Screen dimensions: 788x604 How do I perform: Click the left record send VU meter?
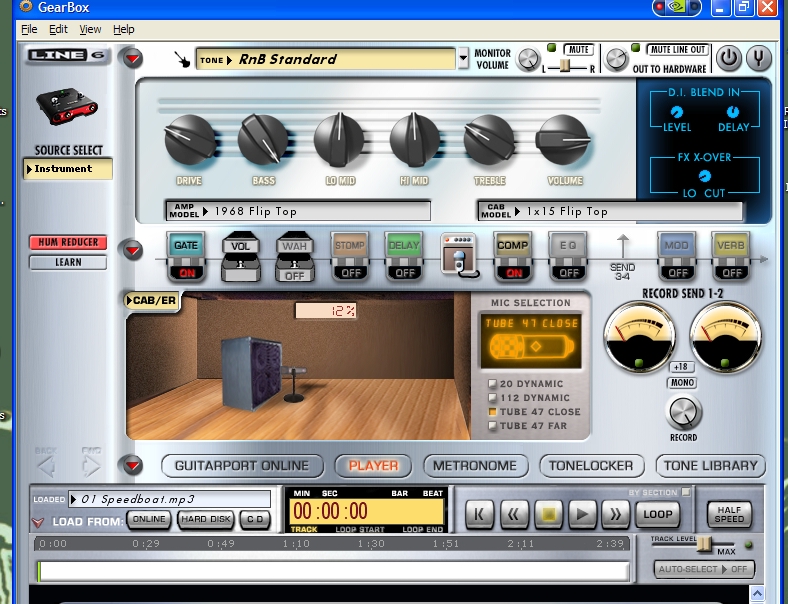pos(639,337)
